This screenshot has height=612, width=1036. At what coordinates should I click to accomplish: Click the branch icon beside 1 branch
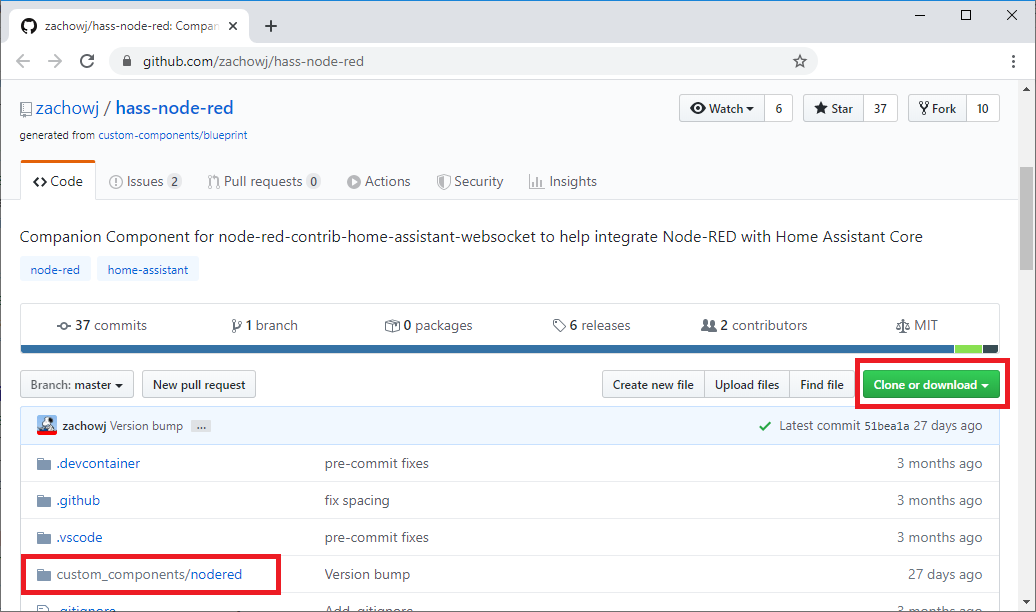point(236,326)
